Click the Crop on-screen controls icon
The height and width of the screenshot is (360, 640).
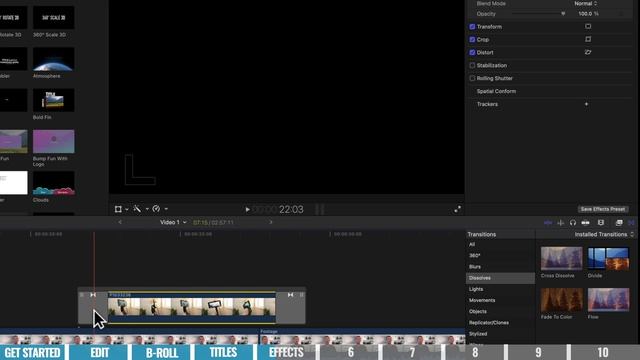coord(588,39)
